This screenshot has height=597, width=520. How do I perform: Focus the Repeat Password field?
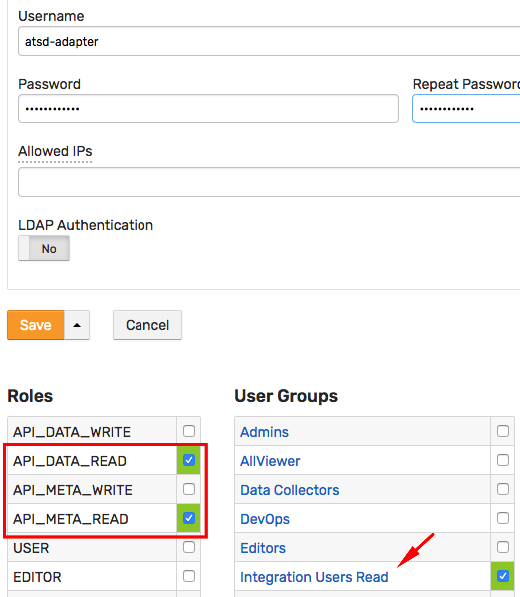(x=466, y=109)
